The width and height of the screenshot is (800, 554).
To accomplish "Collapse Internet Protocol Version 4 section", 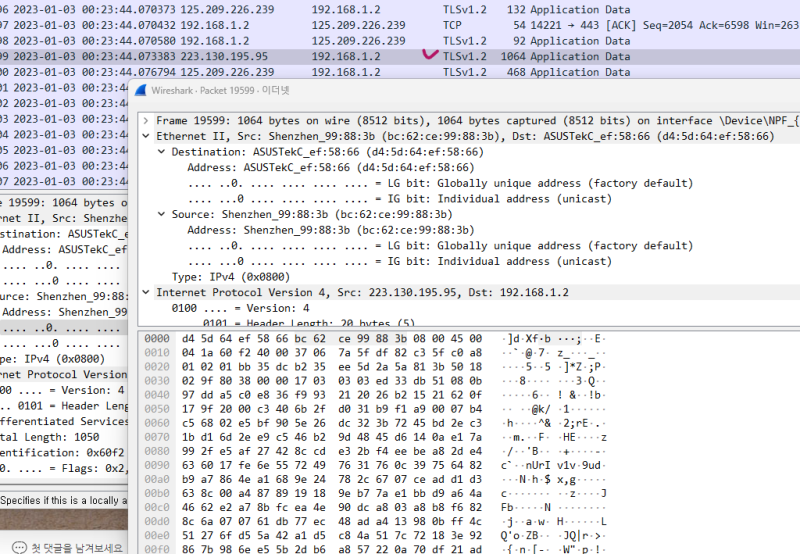I will [x=146, y=292].
